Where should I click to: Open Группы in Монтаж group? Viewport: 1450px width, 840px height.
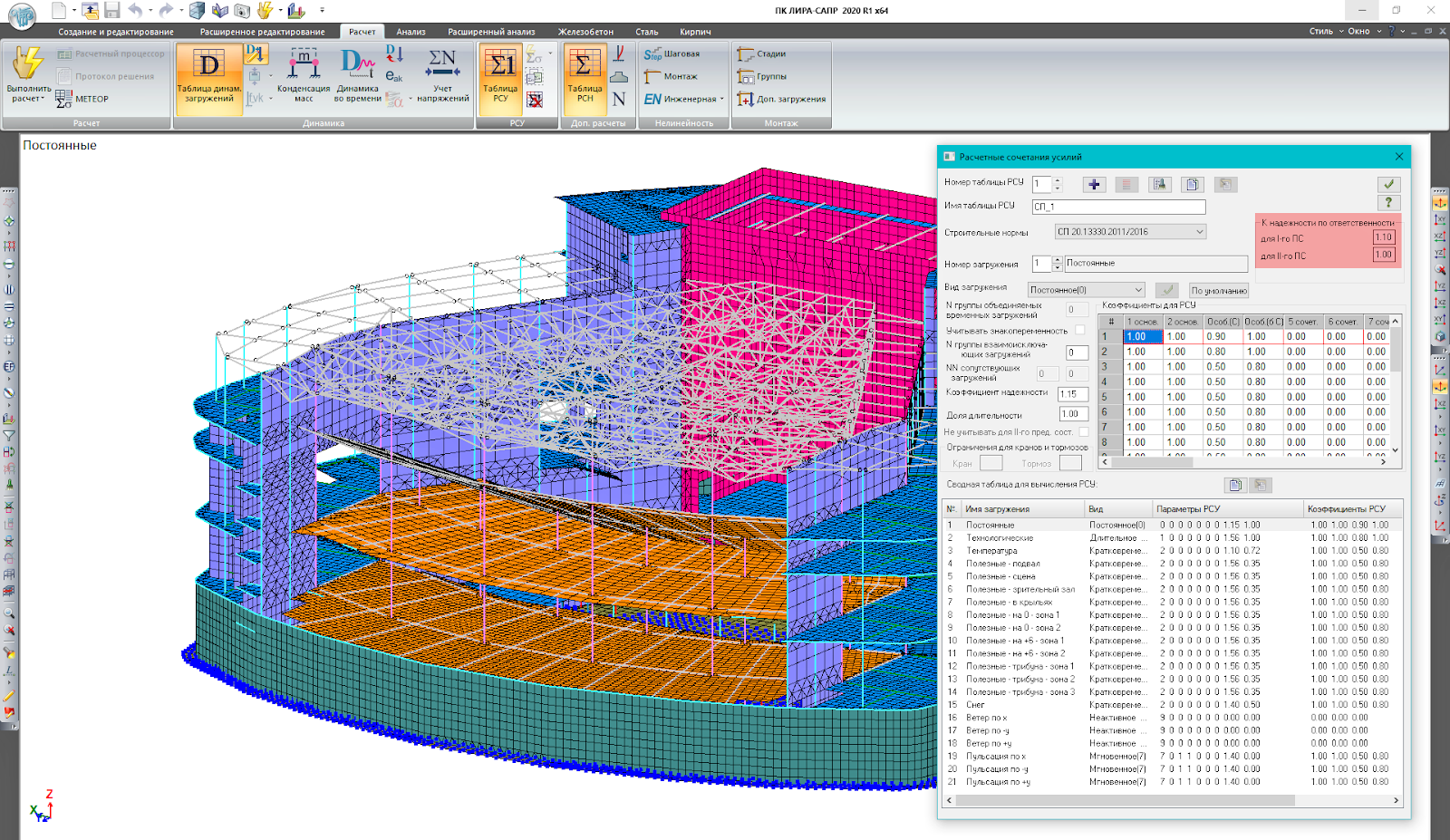pos(761,77)
